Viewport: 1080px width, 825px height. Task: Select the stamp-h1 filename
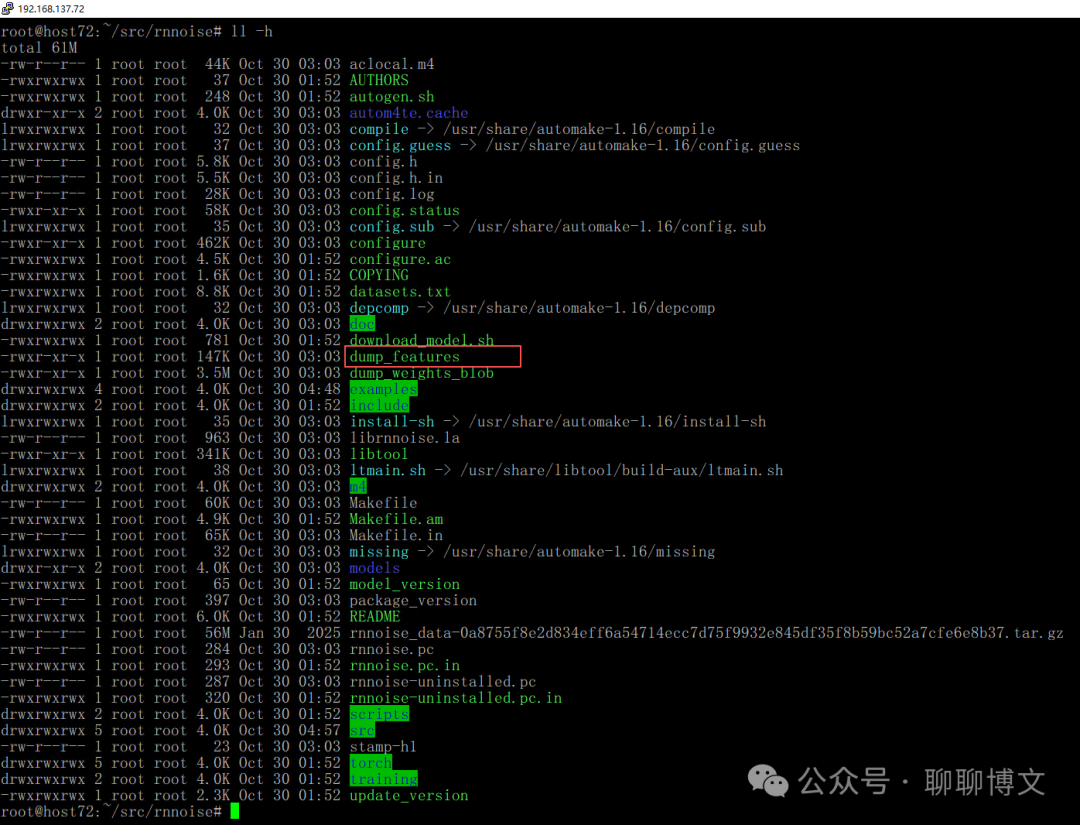click(x=383, y=746)
